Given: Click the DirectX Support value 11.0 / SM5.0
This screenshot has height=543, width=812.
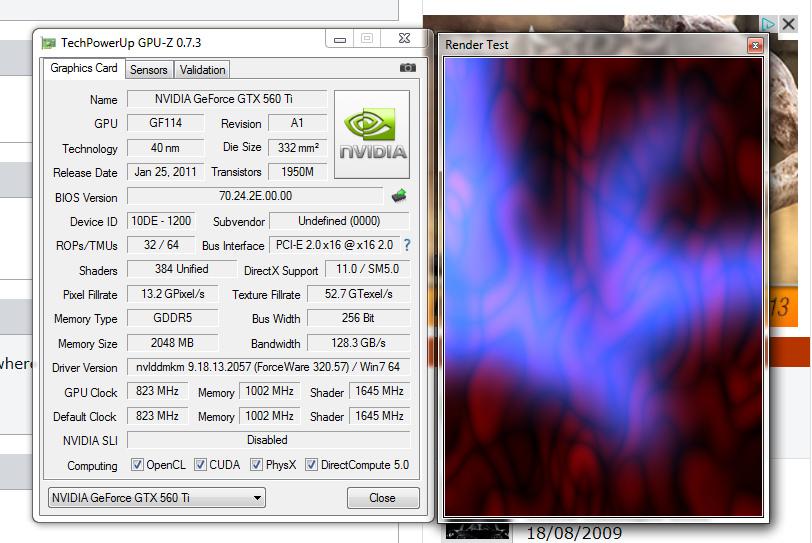Looking at the screenshot, I should [367, 269].
